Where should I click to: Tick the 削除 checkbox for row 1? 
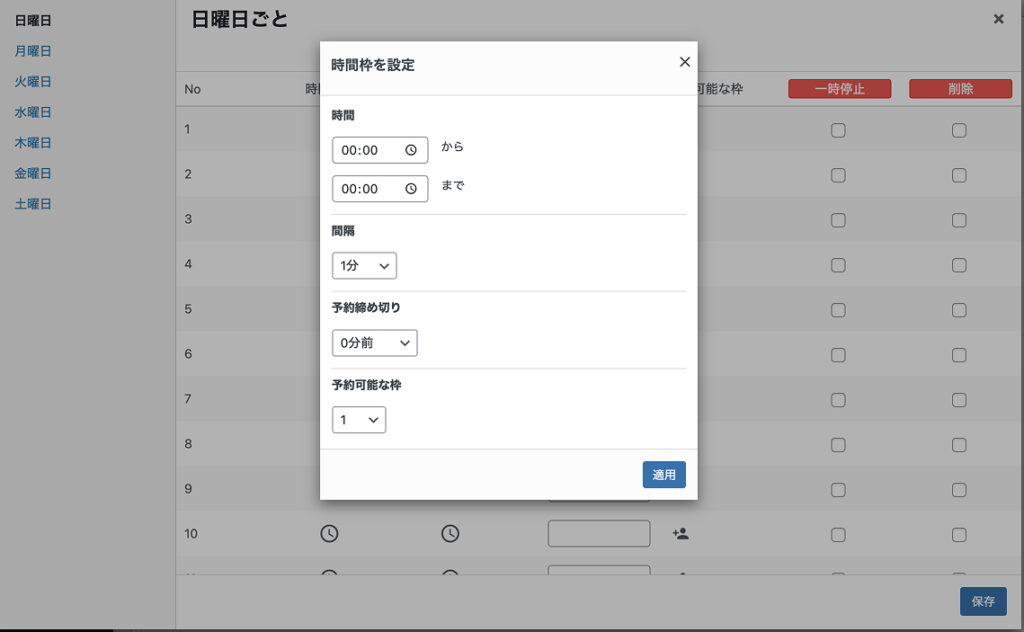click(959, 130)
